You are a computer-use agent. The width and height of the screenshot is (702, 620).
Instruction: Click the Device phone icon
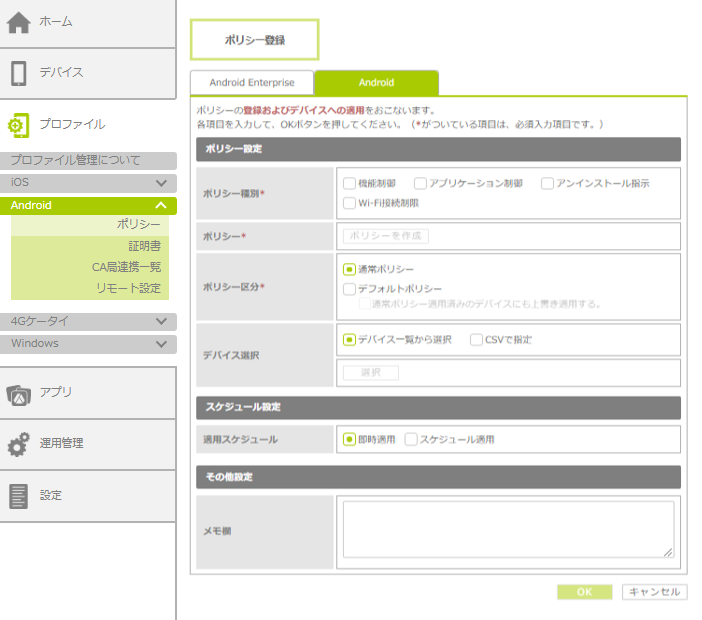(x=18, y=73)
